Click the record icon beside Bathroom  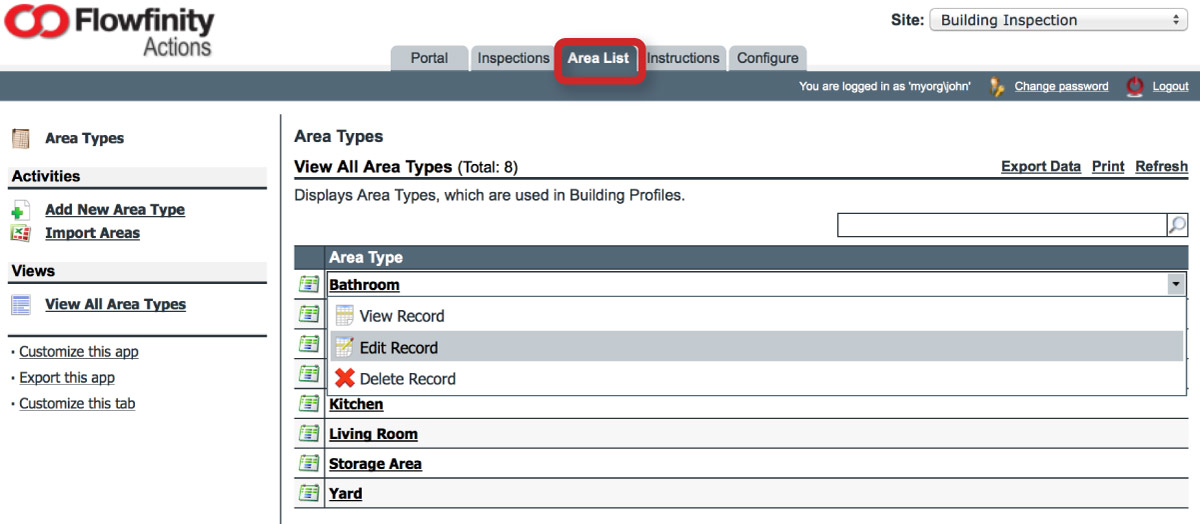(309, 285)
